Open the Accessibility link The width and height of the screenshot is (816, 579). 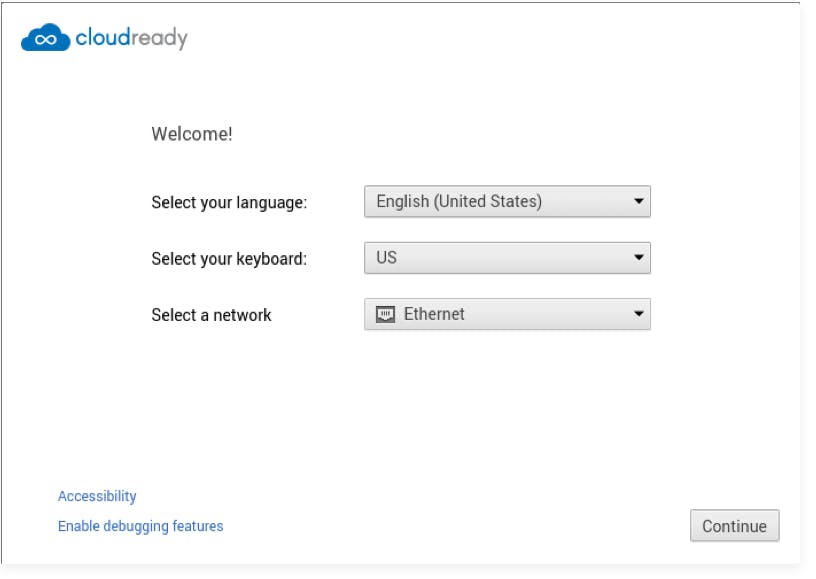[97, 496]
